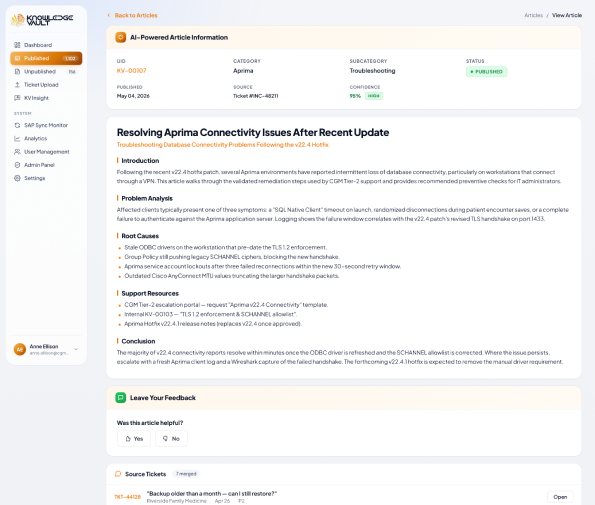
Task: Click the published date May 04, 2026
Action: (x=133, y=96)
